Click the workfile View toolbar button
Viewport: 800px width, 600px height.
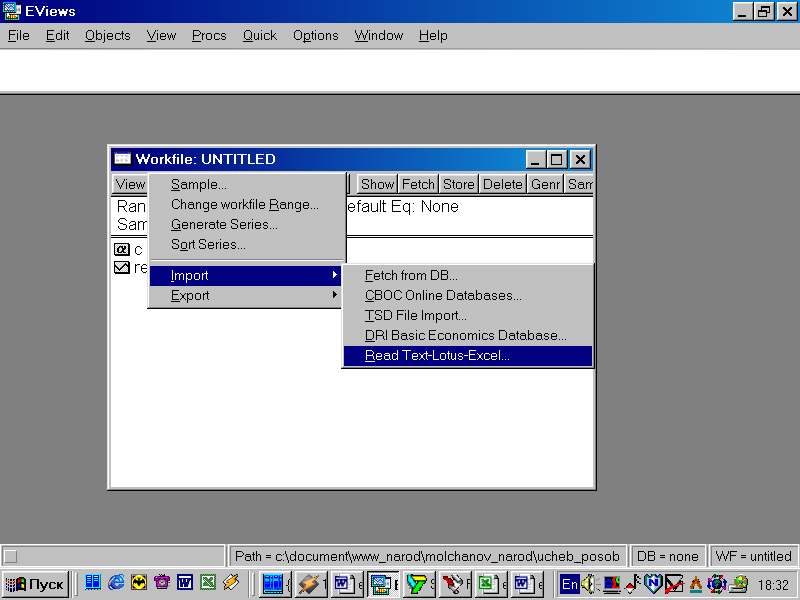[x=130, y=184]
